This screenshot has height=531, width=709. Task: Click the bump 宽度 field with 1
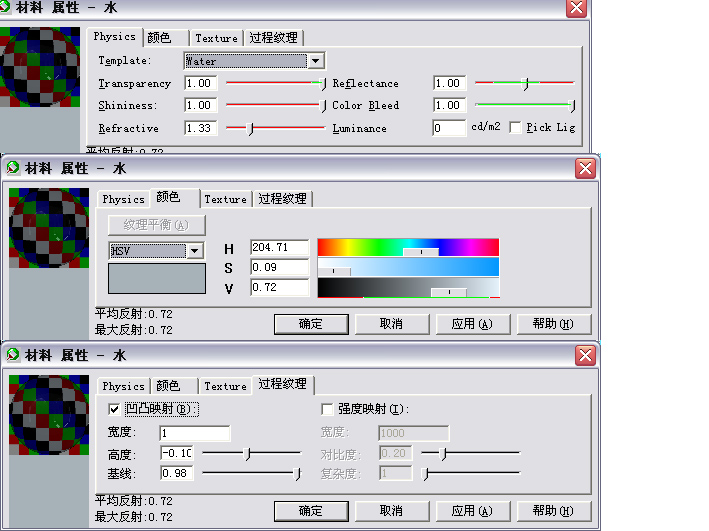tap(195, 433)
